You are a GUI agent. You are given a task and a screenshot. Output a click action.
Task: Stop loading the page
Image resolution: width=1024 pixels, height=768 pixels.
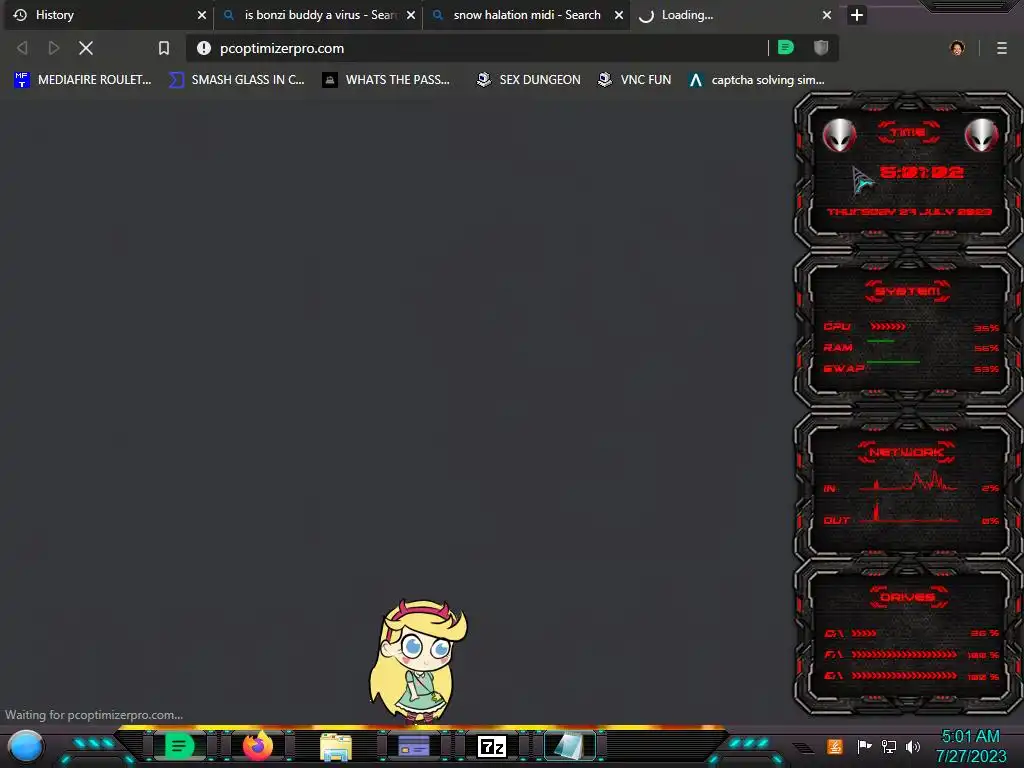point(86,48)
